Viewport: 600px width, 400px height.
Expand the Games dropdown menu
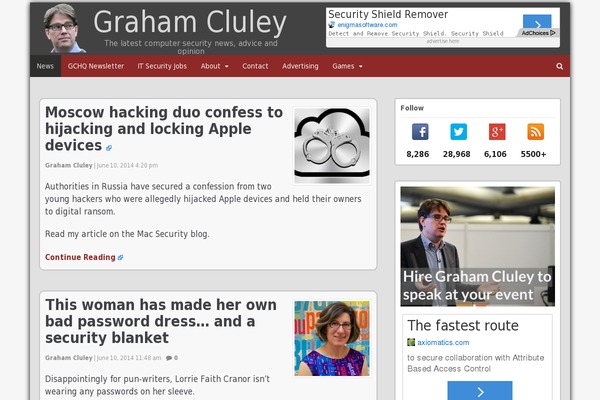[347, 66]
